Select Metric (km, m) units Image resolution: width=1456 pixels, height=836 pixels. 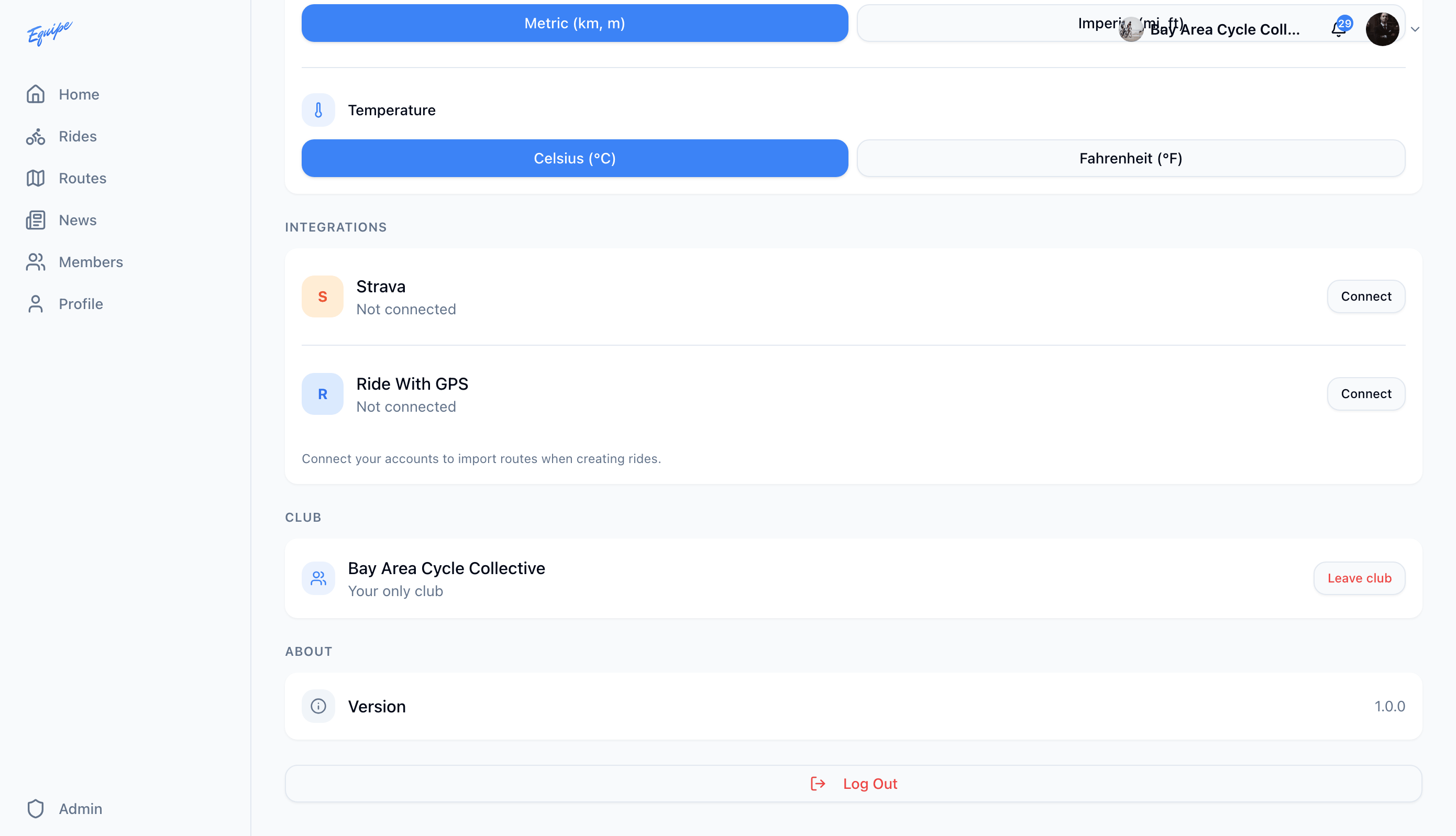point(575,23)
